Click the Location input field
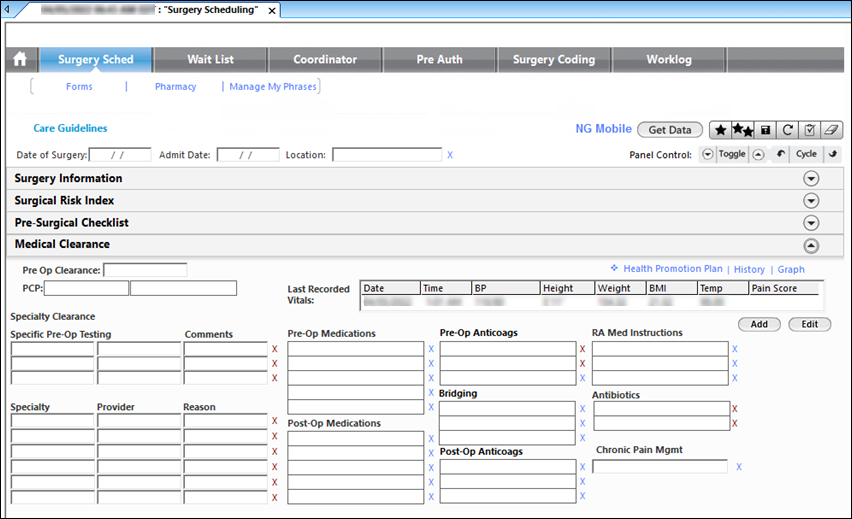Image resolution: width=852 pixels, height=519 pixels. pyautogui.click(x=387, y=155)
